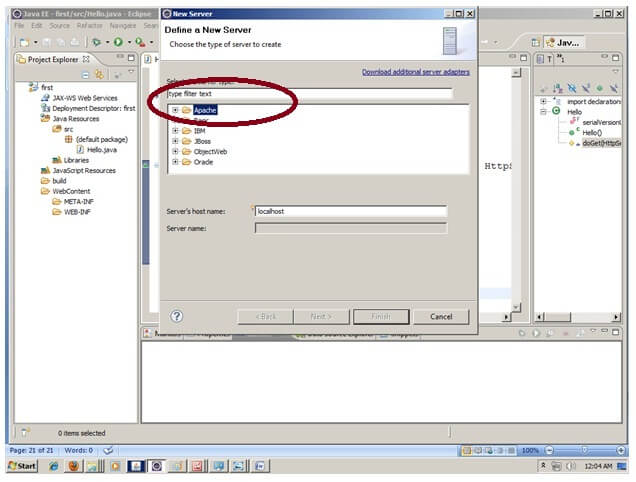The width and height of the screenshot is (636, 482).
Task: Collapse the Hello class node in Outline
Action: [x=544, y=112]
